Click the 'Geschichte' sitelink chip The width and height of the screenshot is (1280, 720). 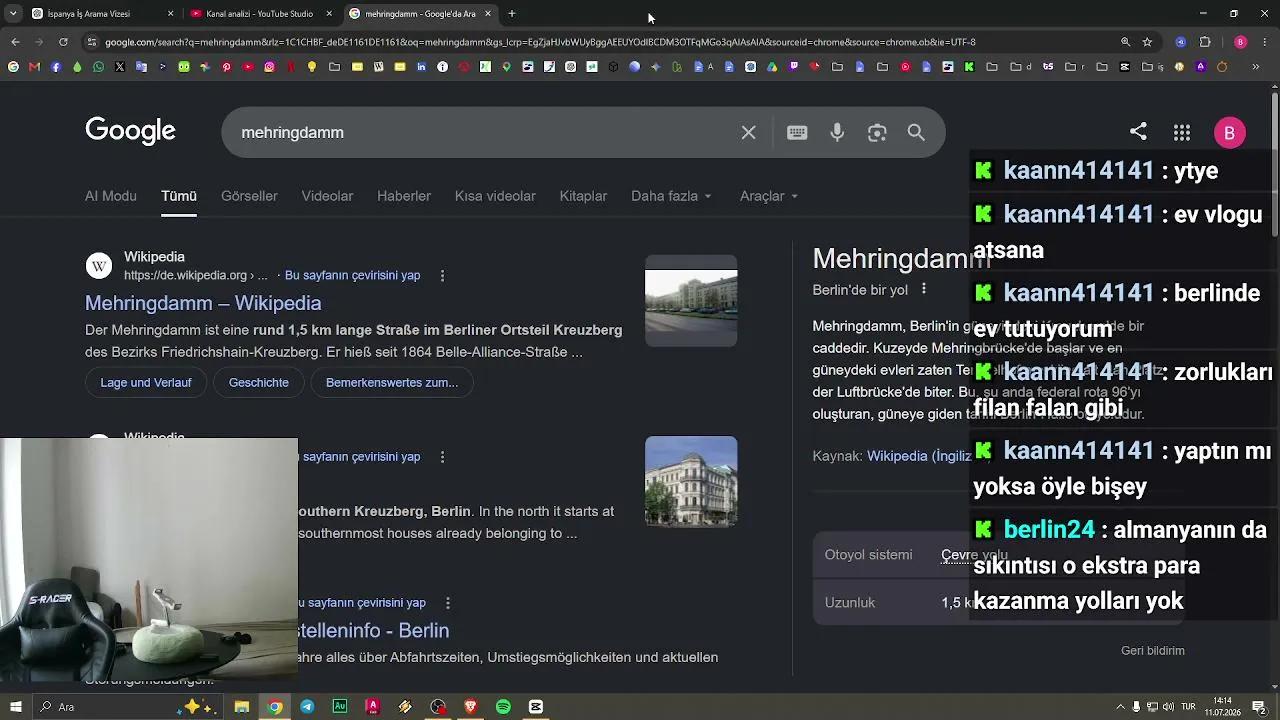tap(258, 382)
